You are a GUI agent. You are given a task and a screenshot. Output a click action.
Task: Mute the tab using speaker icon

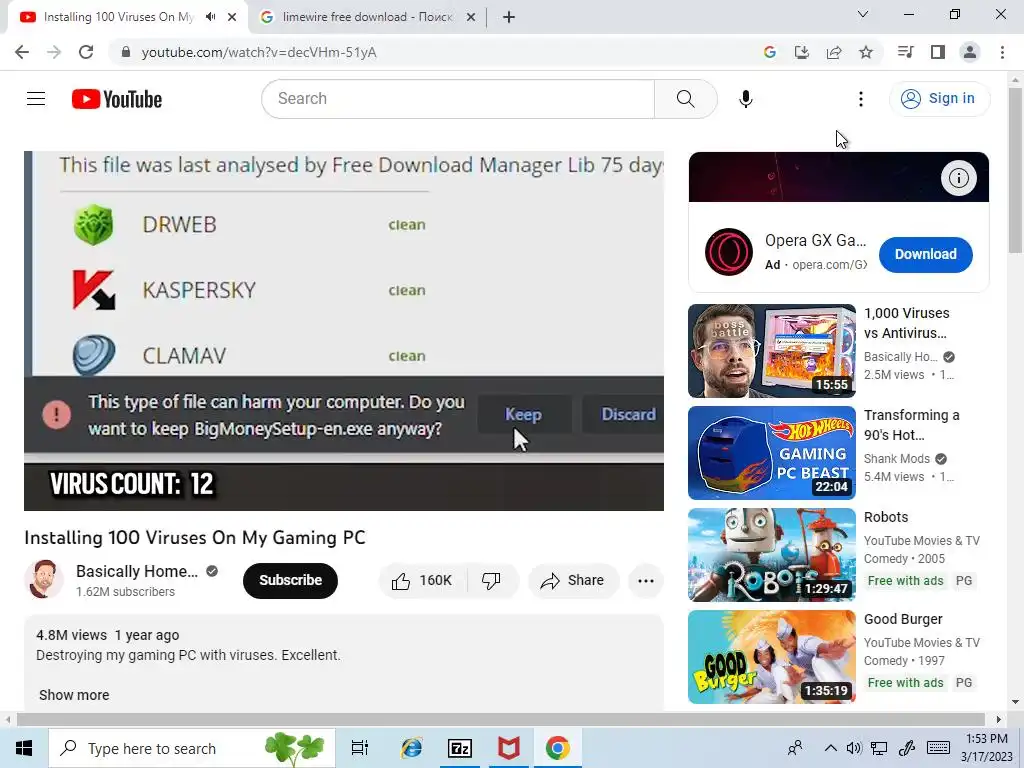point(210,17)
